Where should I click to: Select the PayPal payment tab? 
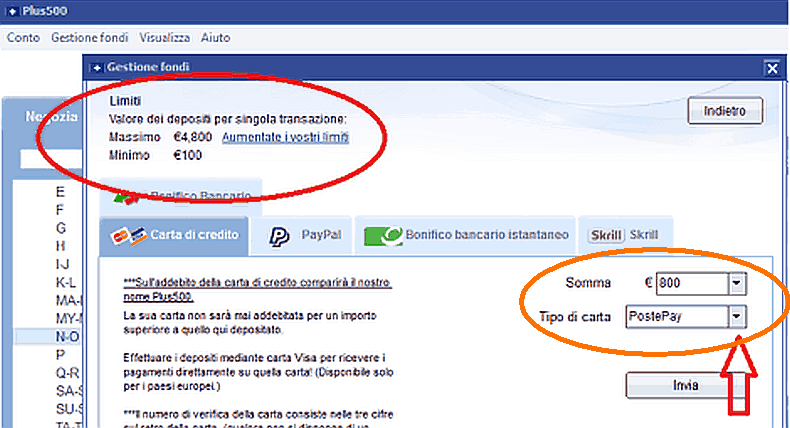[x=305, y=235]
